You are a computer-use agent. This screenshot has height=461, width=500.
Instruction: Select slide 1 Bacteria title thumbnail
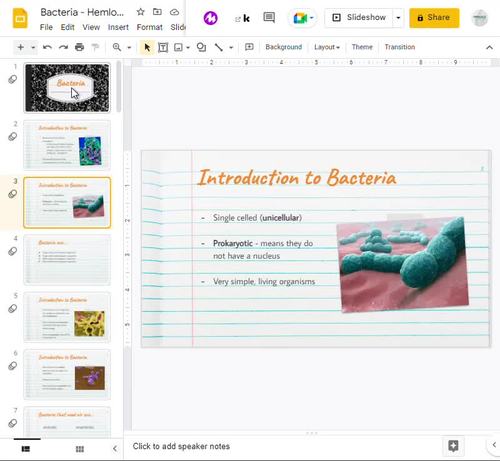[67, 88]
